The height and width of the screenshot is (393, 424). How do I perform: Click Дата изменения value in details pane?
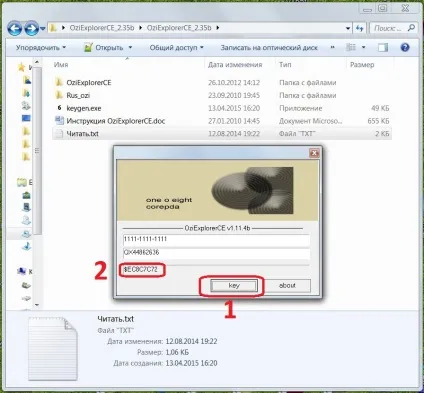191,341
